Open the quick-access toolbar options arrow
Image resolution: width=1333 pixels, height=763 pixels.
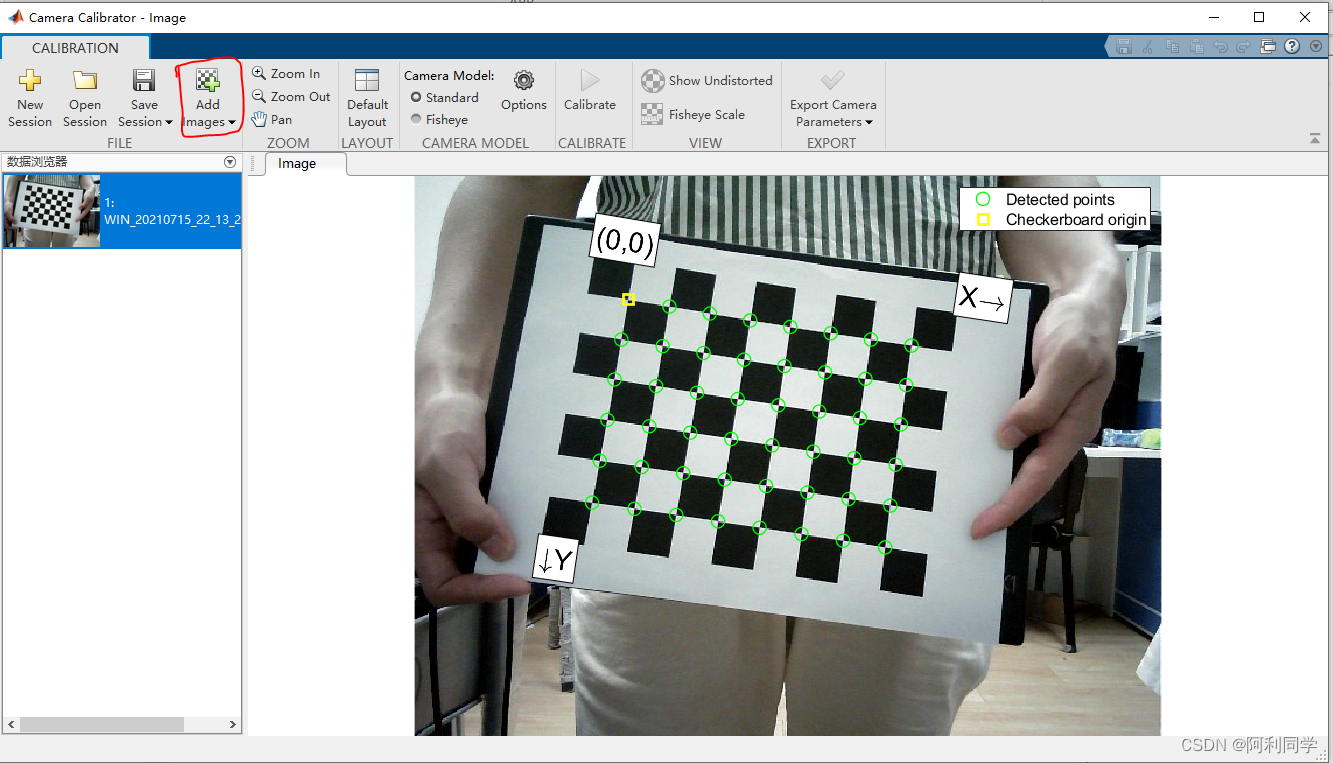click(1314, 46)
